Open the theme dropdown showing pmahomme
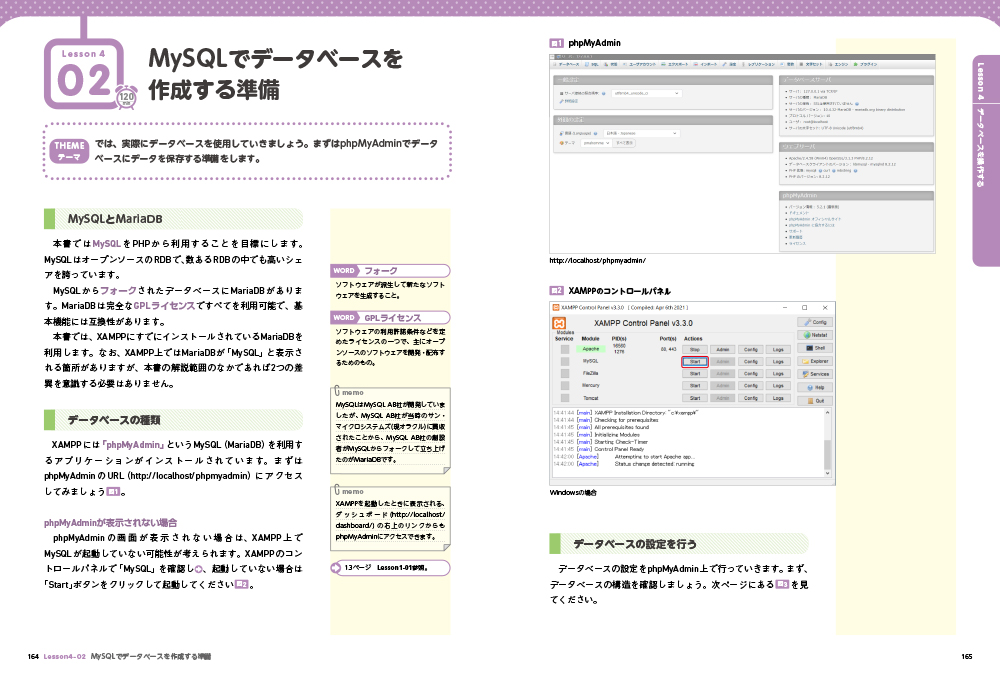 [x=596, y=143]
